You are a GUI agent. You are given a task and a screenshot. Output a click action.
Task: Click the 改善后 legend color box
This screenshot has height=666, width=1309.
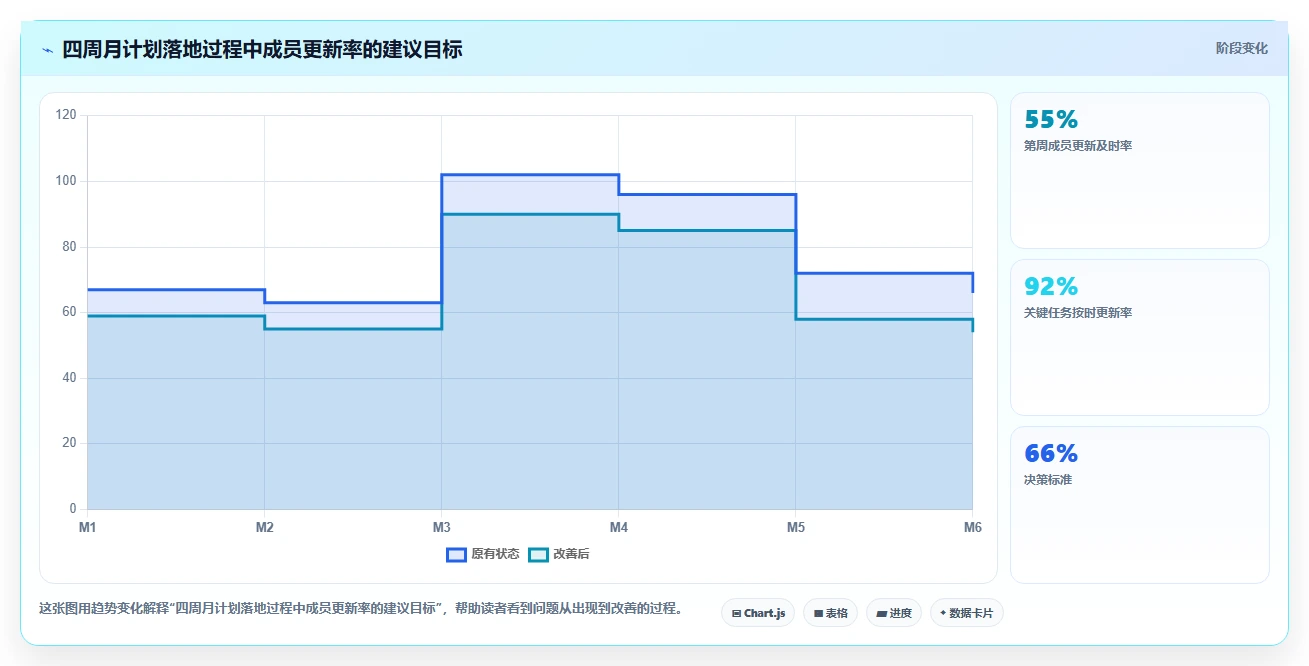coord(538,554)
